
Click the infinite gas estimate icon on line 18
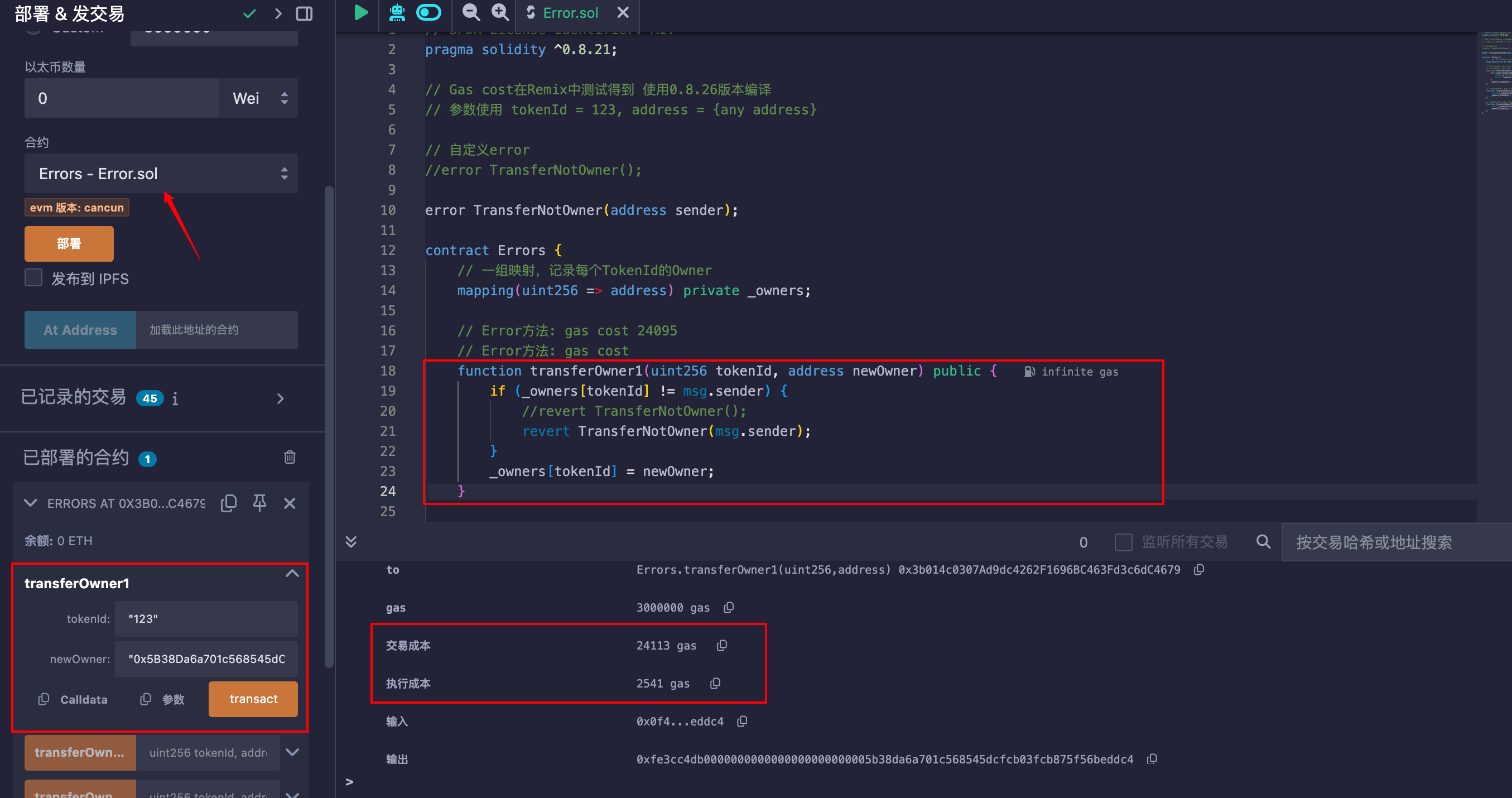tap(1029, 372)
